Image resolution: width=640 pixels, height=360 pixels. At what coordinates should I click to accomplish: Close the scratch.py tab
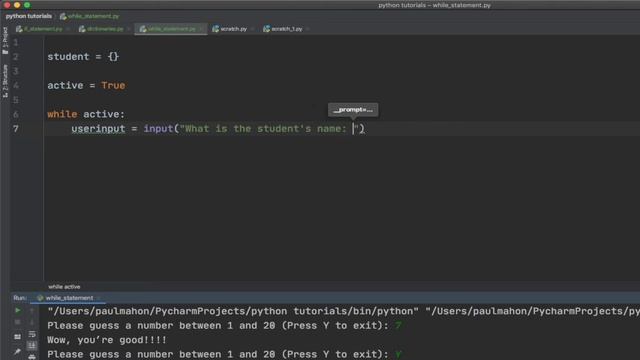pyautogui.click(x=252, y=29)
